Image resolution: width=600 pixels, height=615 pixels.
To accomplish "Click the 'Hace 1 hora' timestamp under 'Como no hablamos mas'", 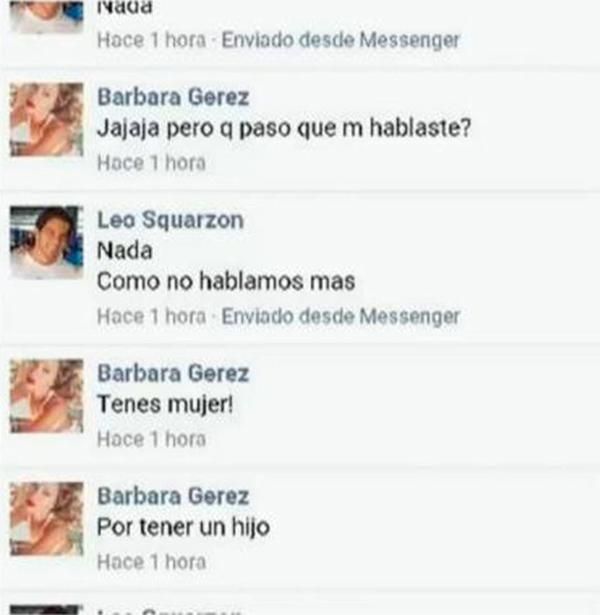I will tap(151, 317).
